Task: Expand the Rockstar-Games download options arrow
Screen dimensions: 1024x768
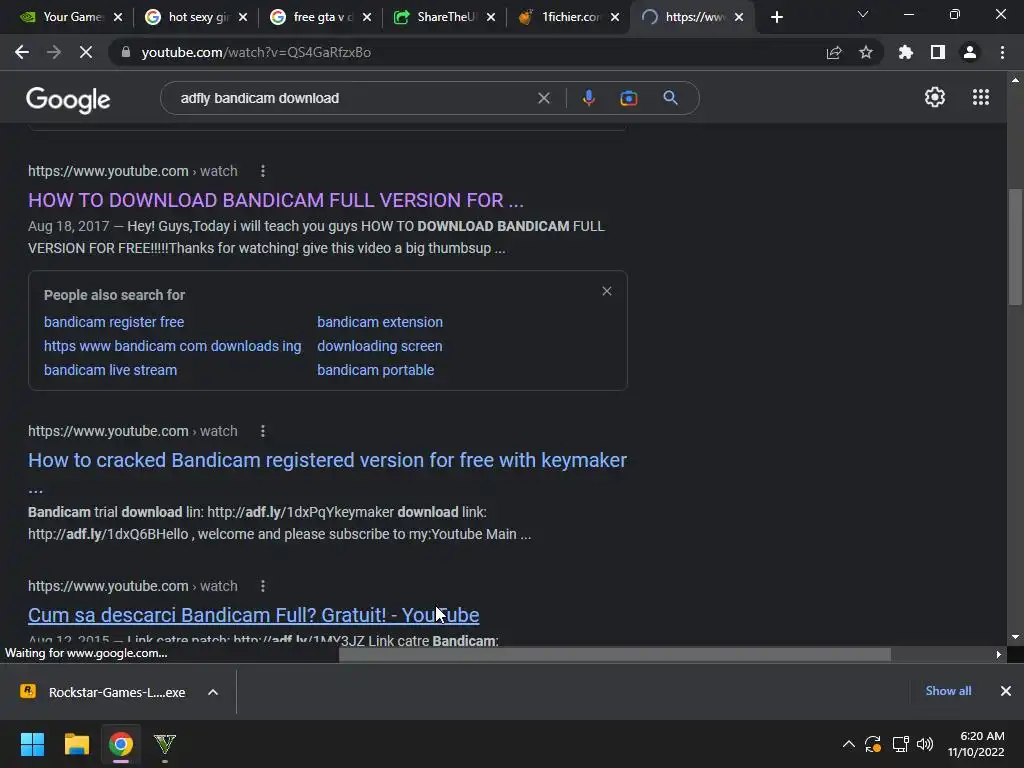Action: (213, 692)
